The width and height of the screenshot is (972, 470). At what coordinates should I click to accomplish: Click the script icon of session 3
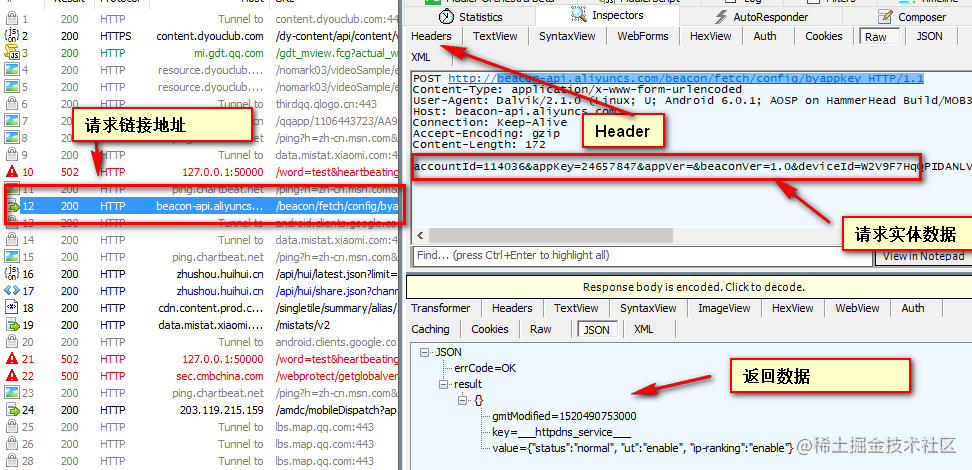tap(12, 53)
